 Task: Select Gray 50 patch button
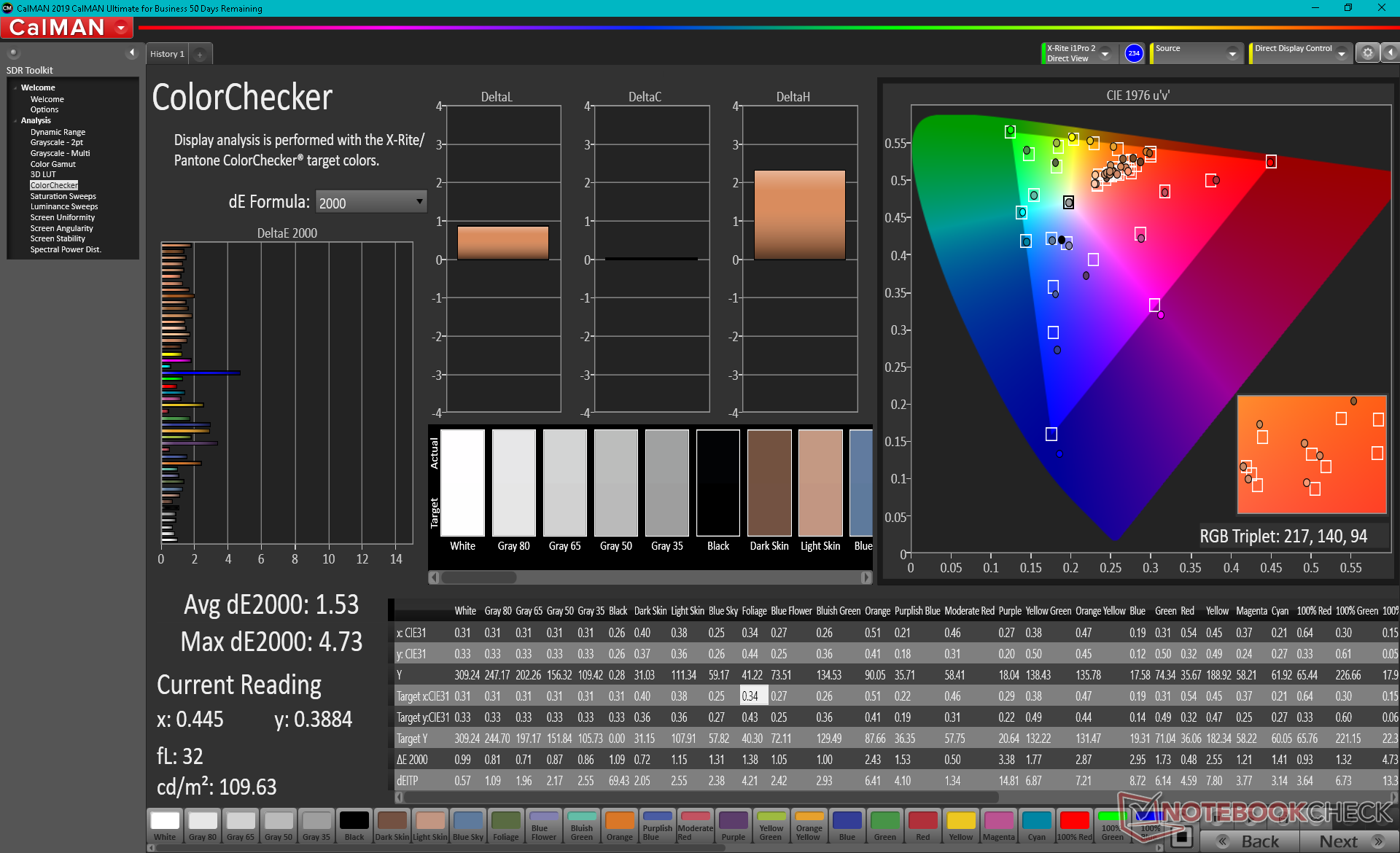279,826
